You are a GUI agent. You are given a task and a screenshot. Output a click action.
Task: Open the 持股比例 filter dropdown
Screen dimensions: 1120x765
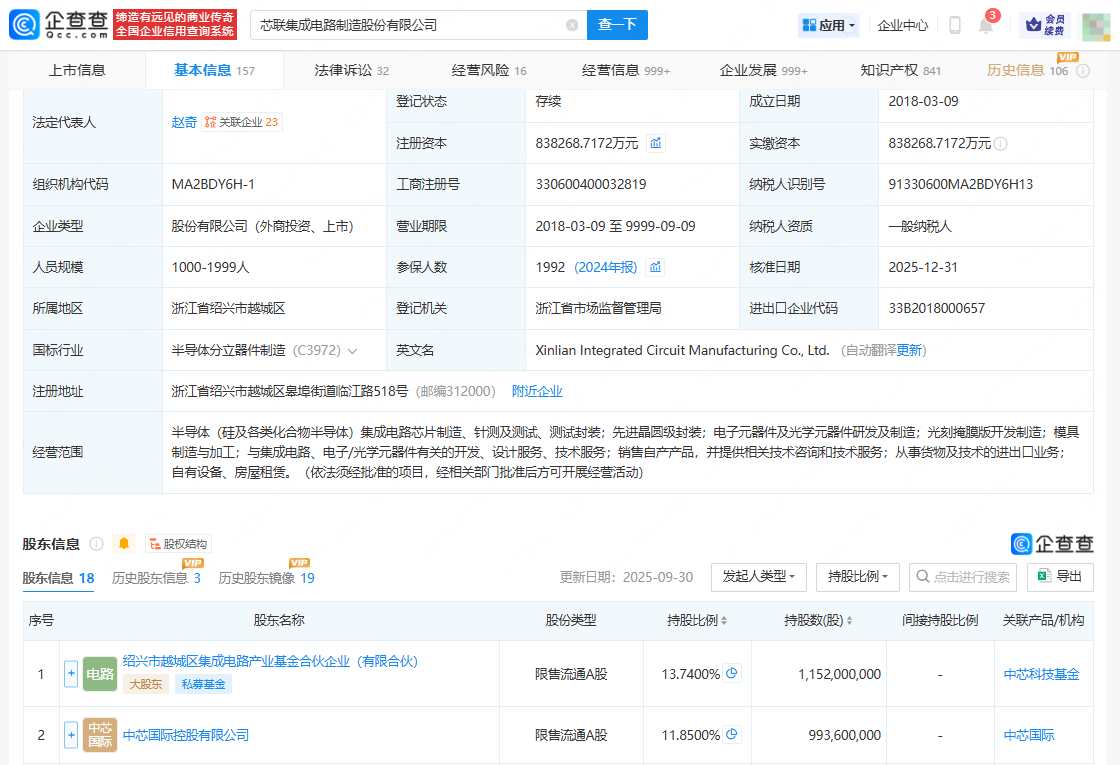pos(857,577)
